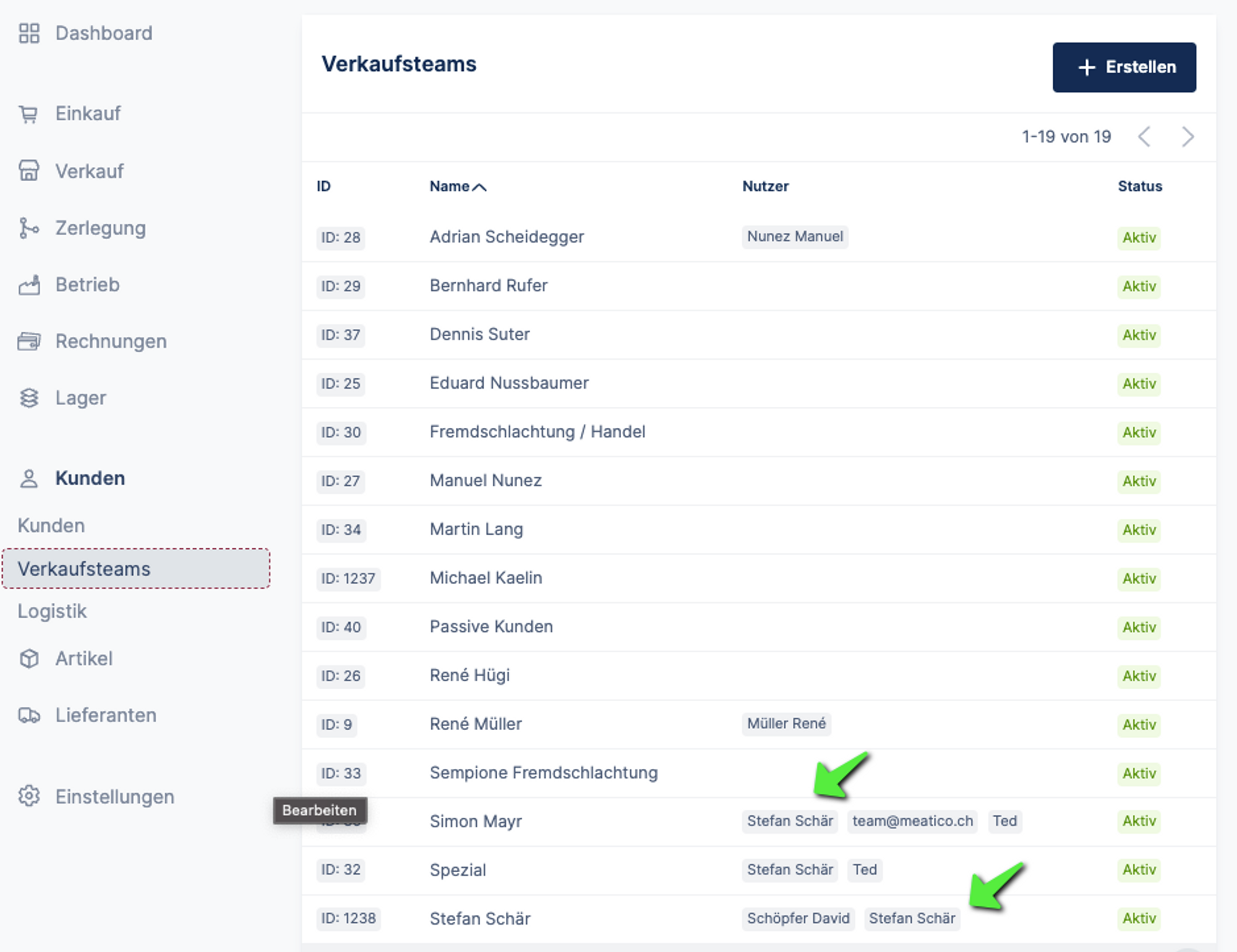Select the Michael Kaelin team row
The height and width of the screenshot is (952, 1237).
pos(486,578)
